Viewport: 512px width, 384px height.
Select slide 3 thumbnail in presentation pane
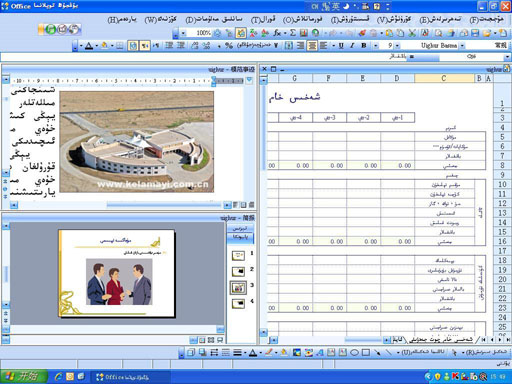(x=238, y=287)
